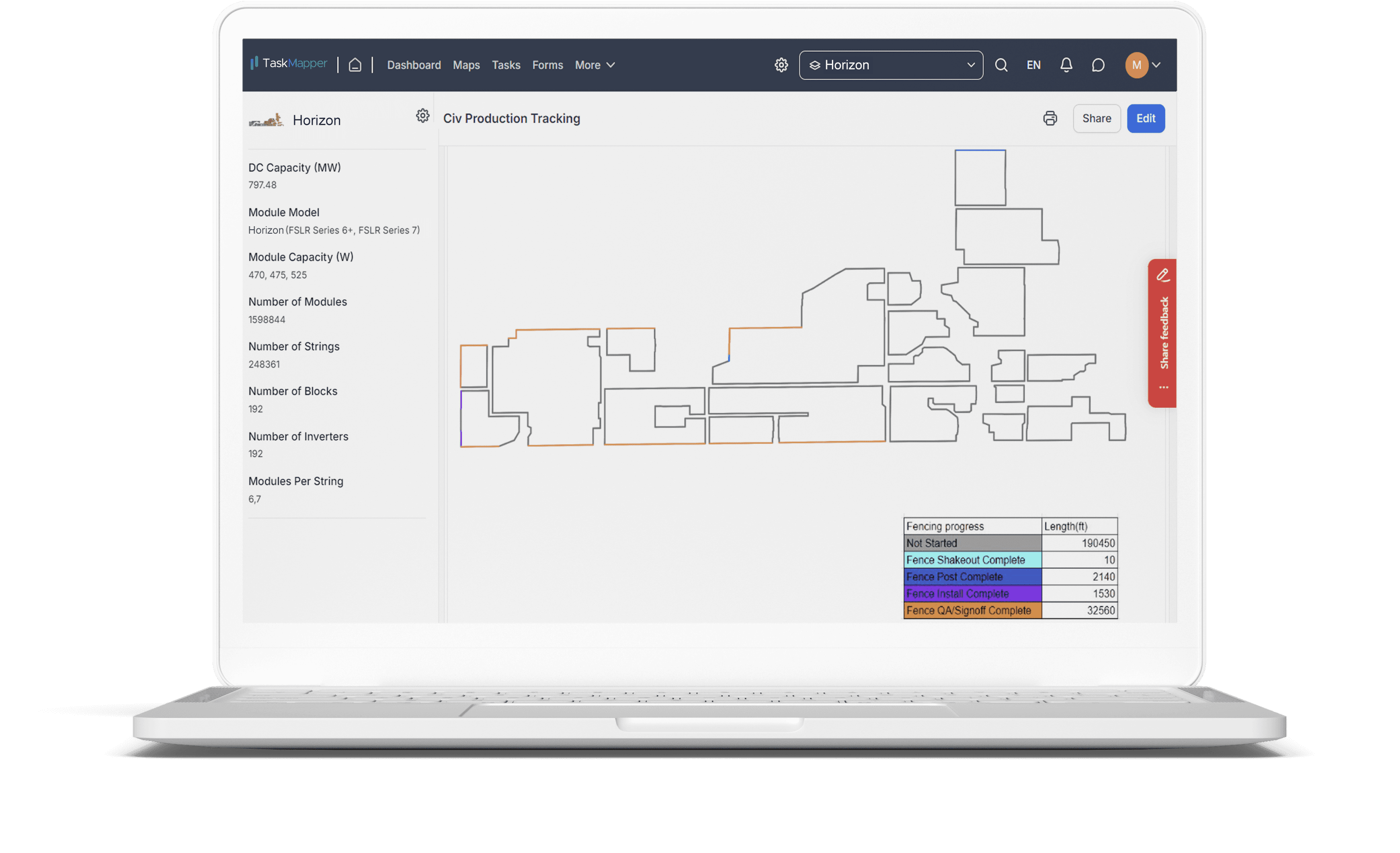Open the More navigation menu
Viewport: 1400px width, 853px height.
(x=594, y=65)
